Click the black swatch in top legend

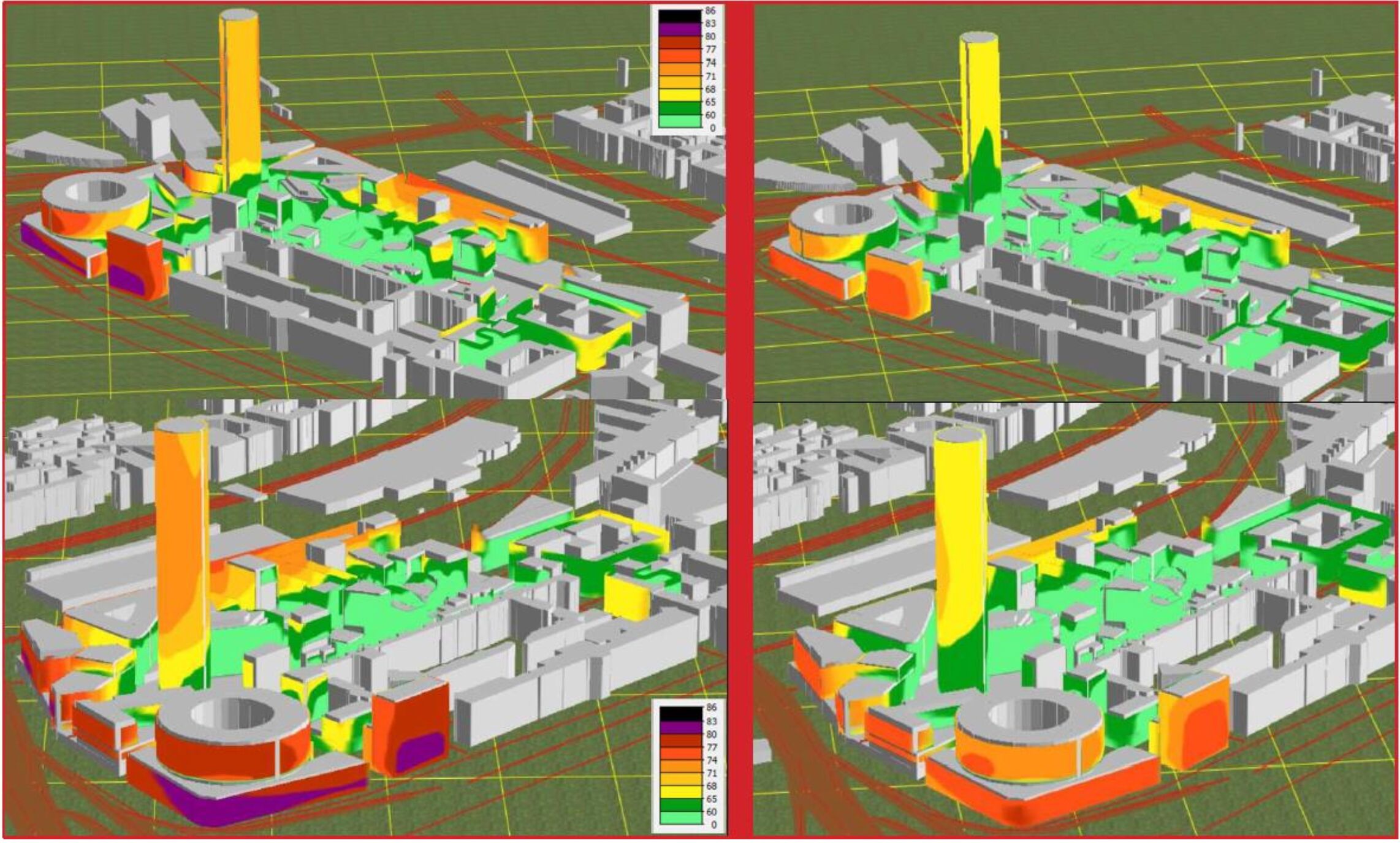tap(679, 17)
